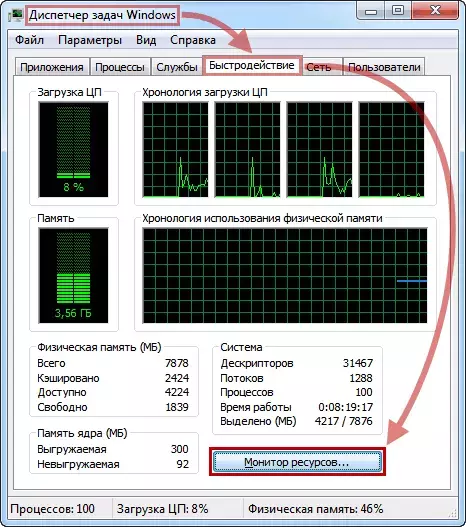Switch to the Сеть tab
The height and width of the screenshot is (527, 466).
tap(319, 67)
